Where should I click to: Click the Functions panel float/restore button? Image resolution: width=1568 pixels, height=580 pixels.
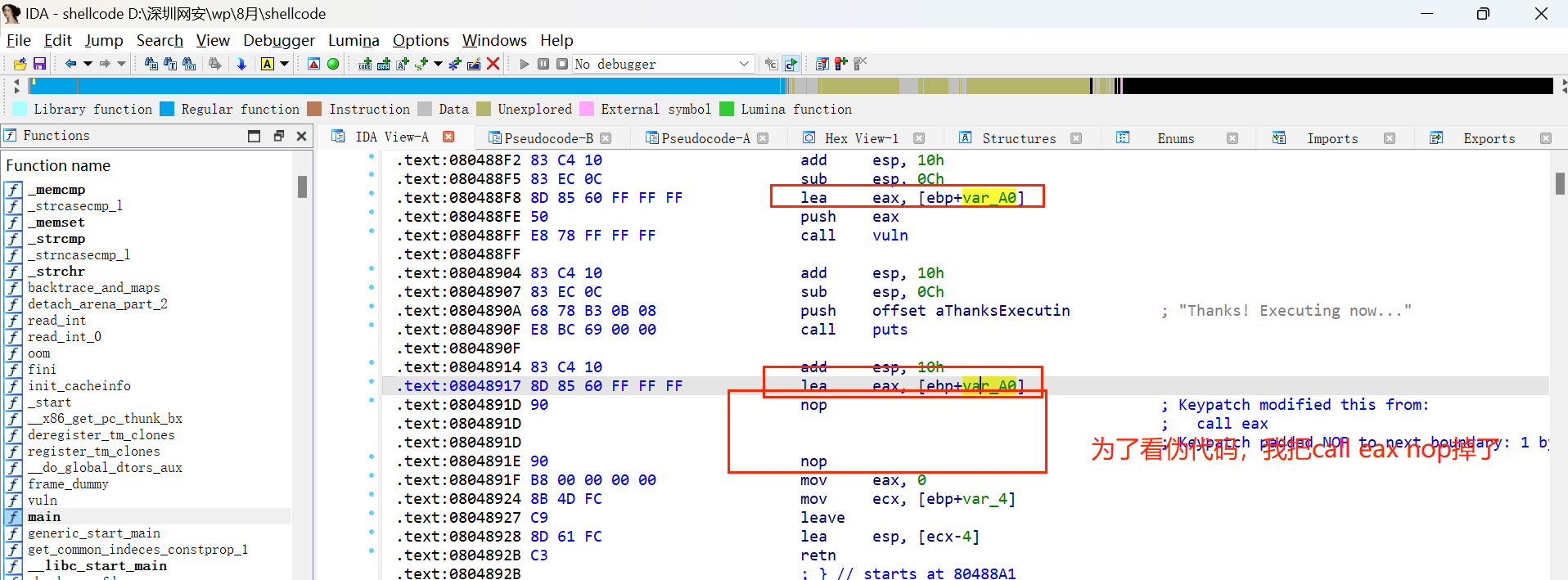278,136
